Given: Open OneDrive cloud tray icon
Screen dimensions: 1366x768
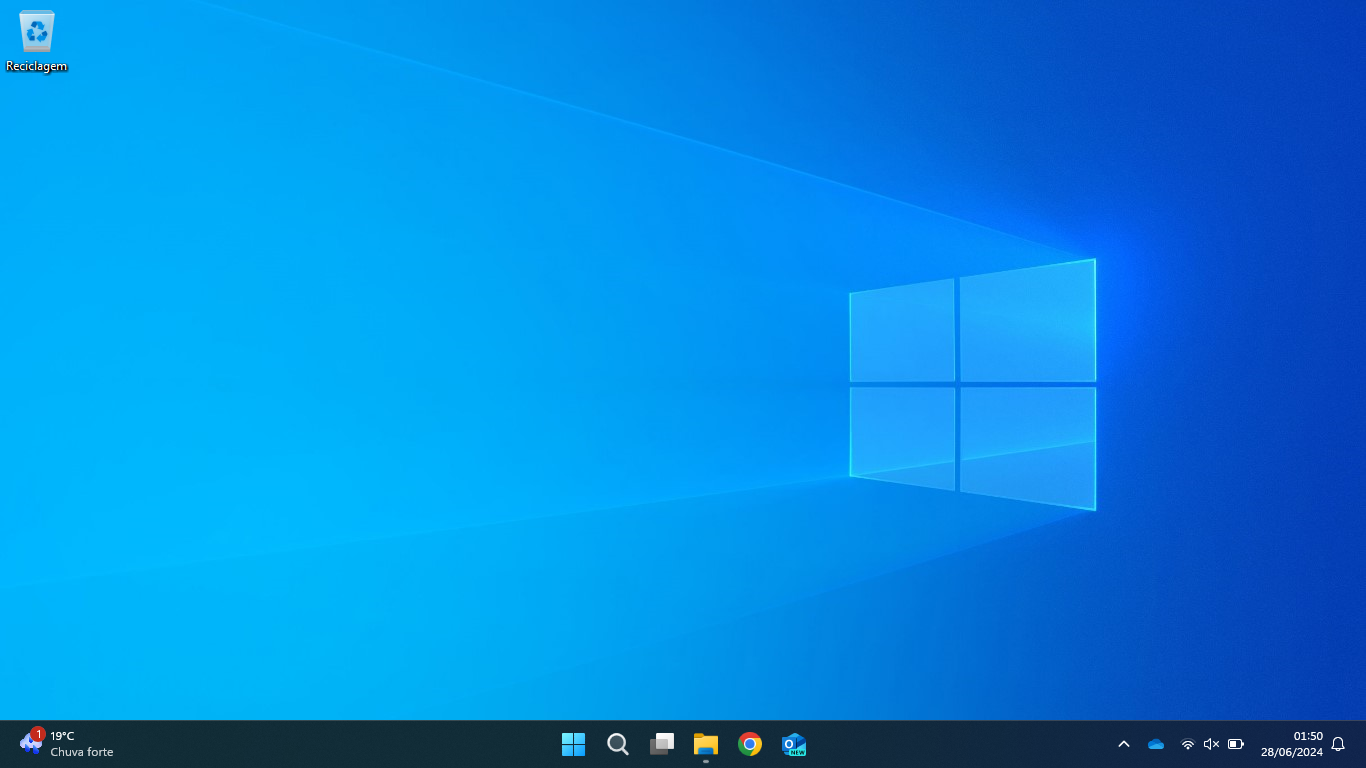Looking at the screenshot, I should coord(1156,744).
